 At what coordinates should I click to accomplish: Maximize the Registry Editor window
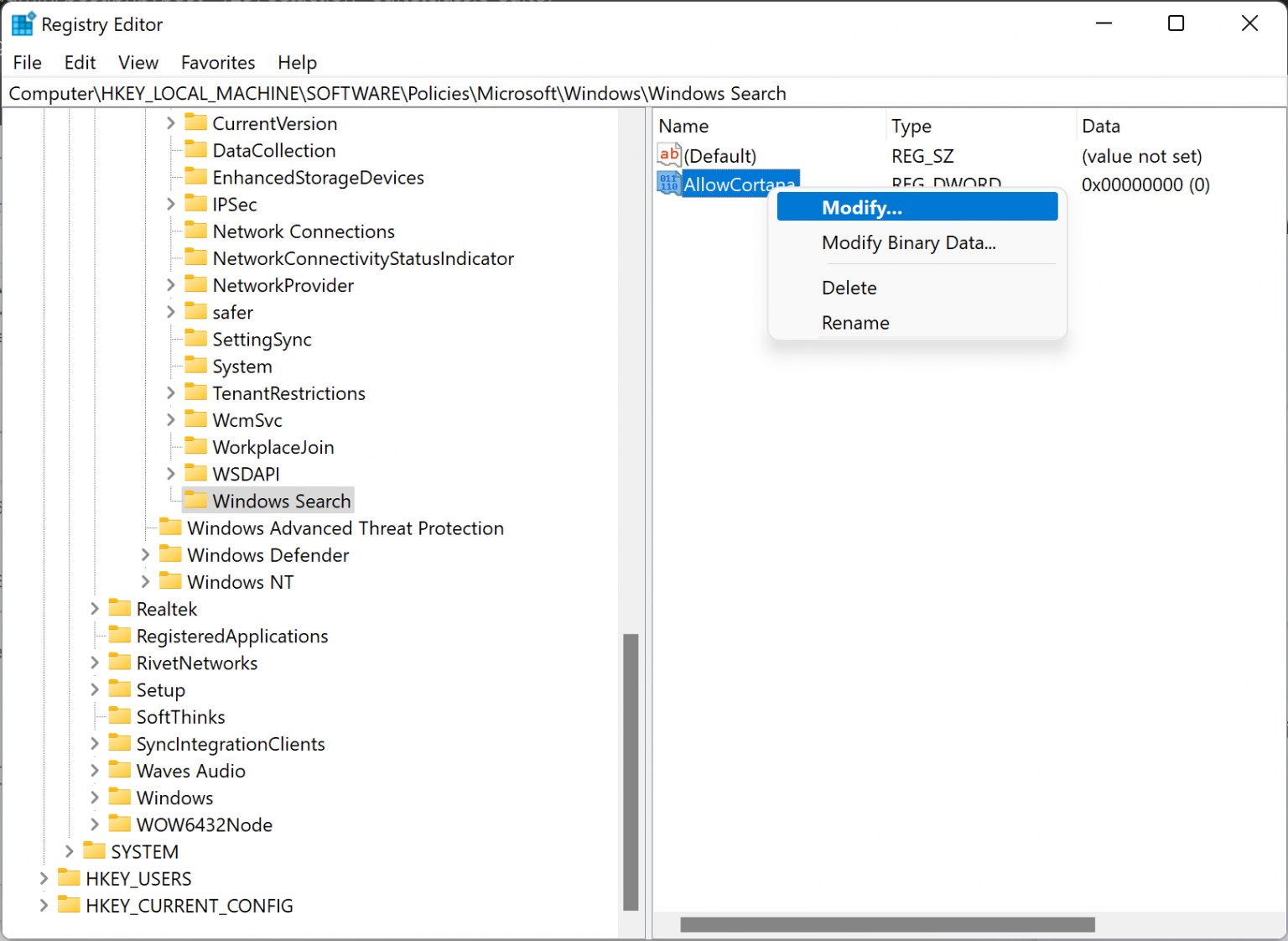tap(1176, 23)
